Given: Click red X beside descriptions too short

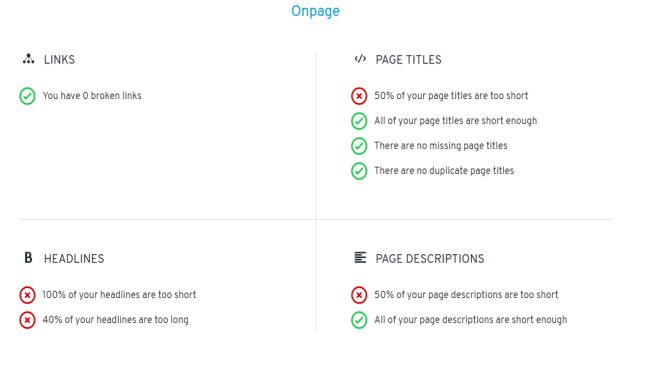Looking at the screenshot, I should pyautogui.click(x=359, y=295).
